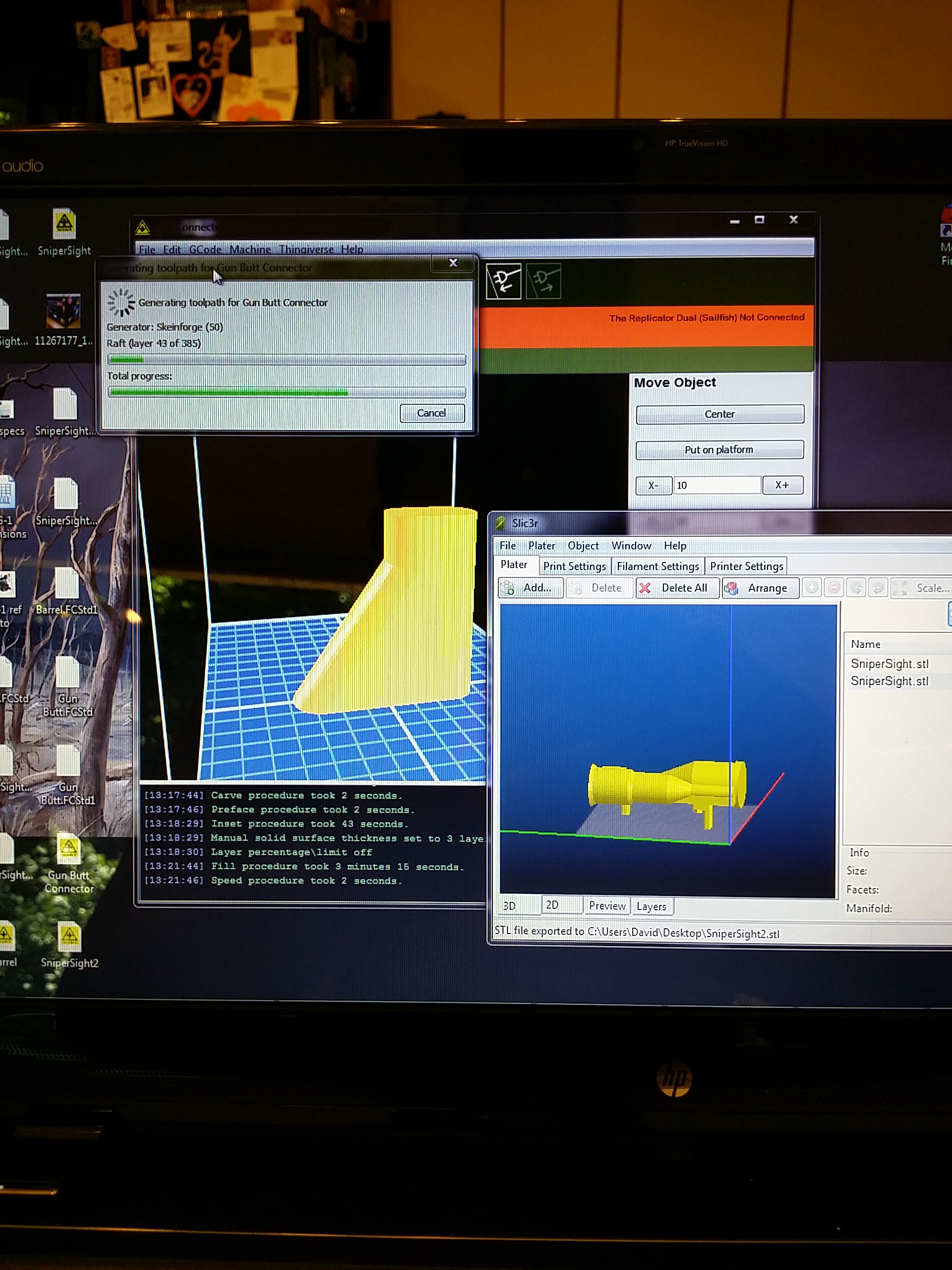Image resolution: width=952 pixels, height=1270 pixels.
Task: Select the Gun Butt Connector desktop icon
Action: 69,865
